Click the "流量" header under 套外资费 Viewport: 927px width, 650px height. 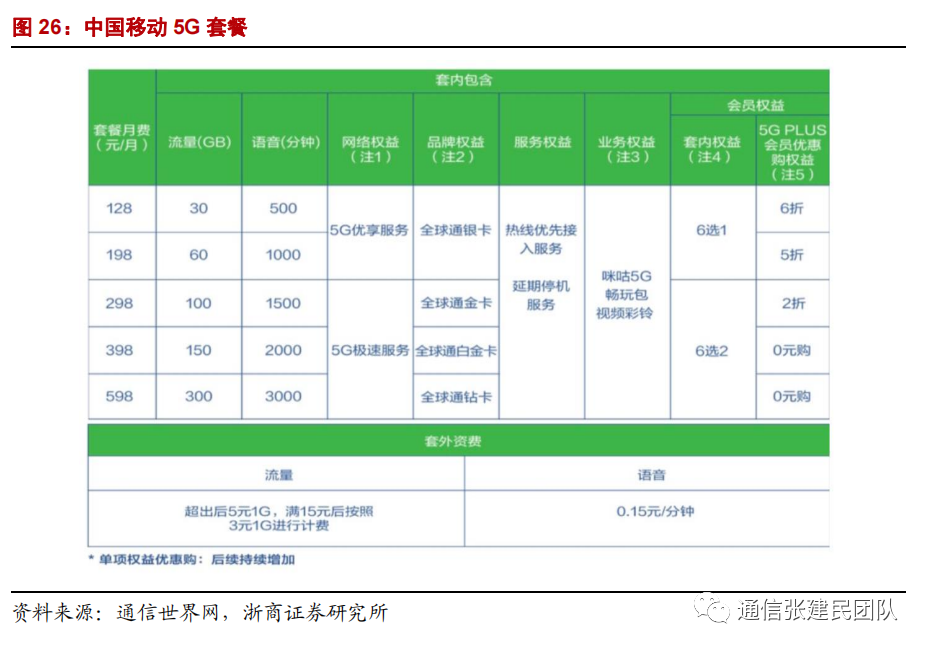(278, 474)
